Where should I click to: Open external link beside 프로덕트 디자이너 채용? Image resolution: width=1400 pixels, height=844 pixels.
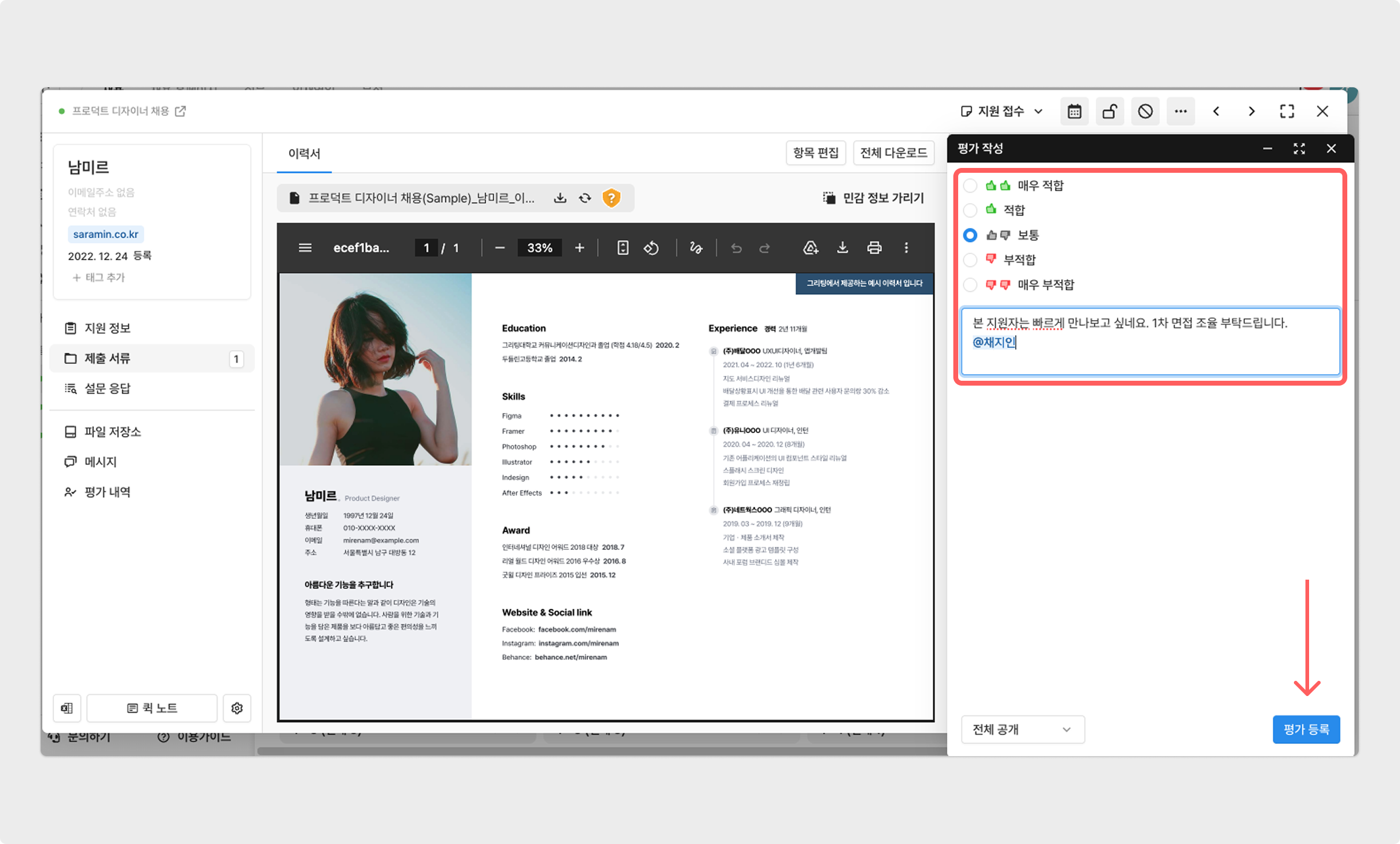[x=181, y=111]
